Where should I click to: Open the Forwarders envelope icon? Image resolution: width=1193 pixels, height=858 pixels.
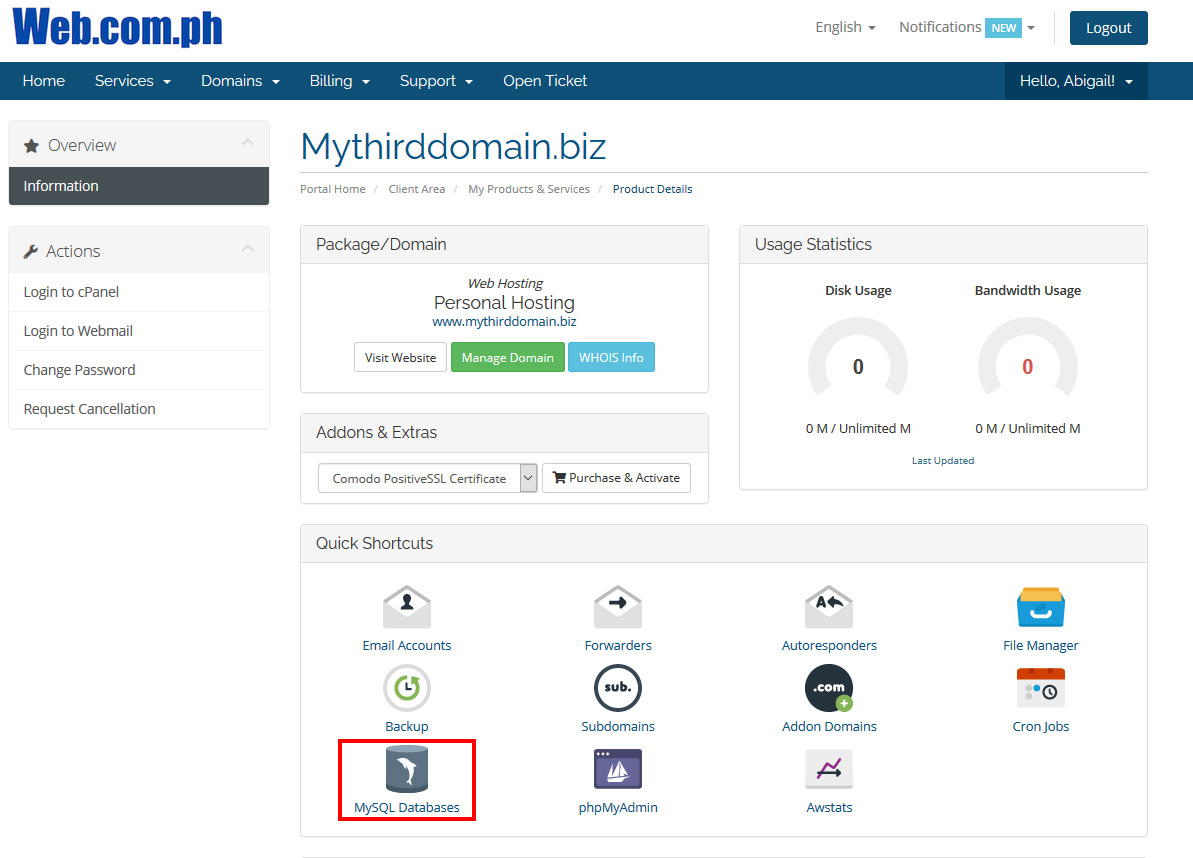[x=618, y=607]
